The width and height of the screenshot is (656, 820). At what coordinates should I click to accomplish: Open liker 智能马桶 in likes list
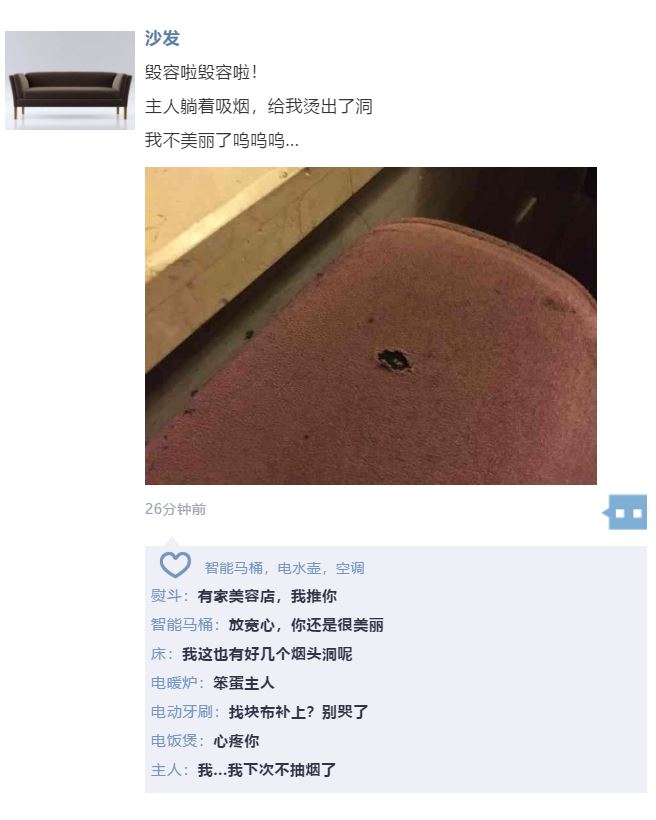point(233,568)
